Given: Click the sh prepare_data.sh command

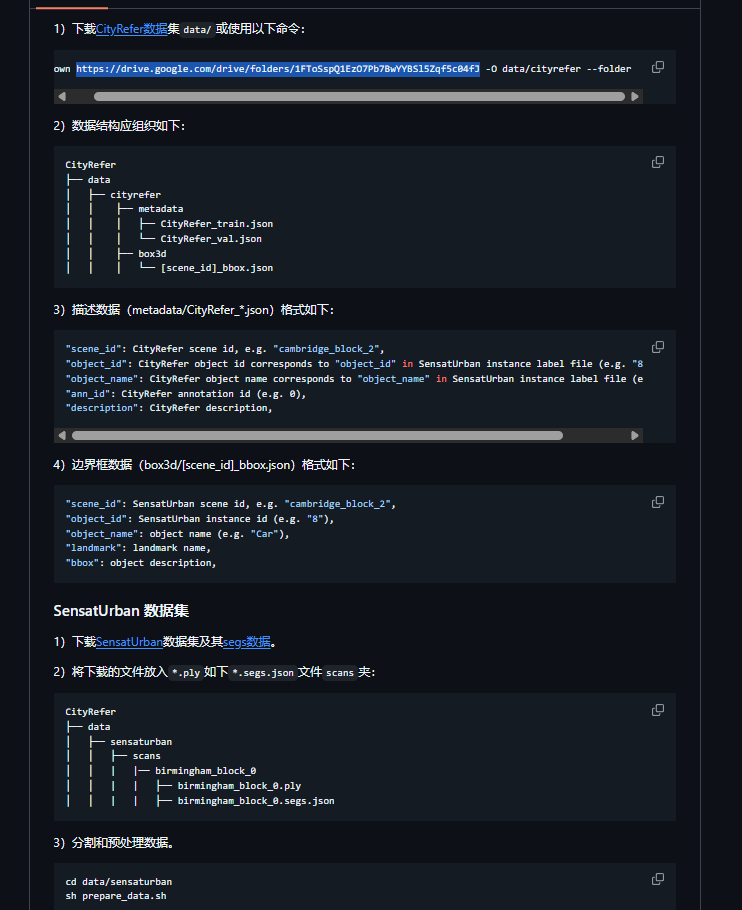Looking at the screenshot, I should pyautogui.click(x=116, y=896).
